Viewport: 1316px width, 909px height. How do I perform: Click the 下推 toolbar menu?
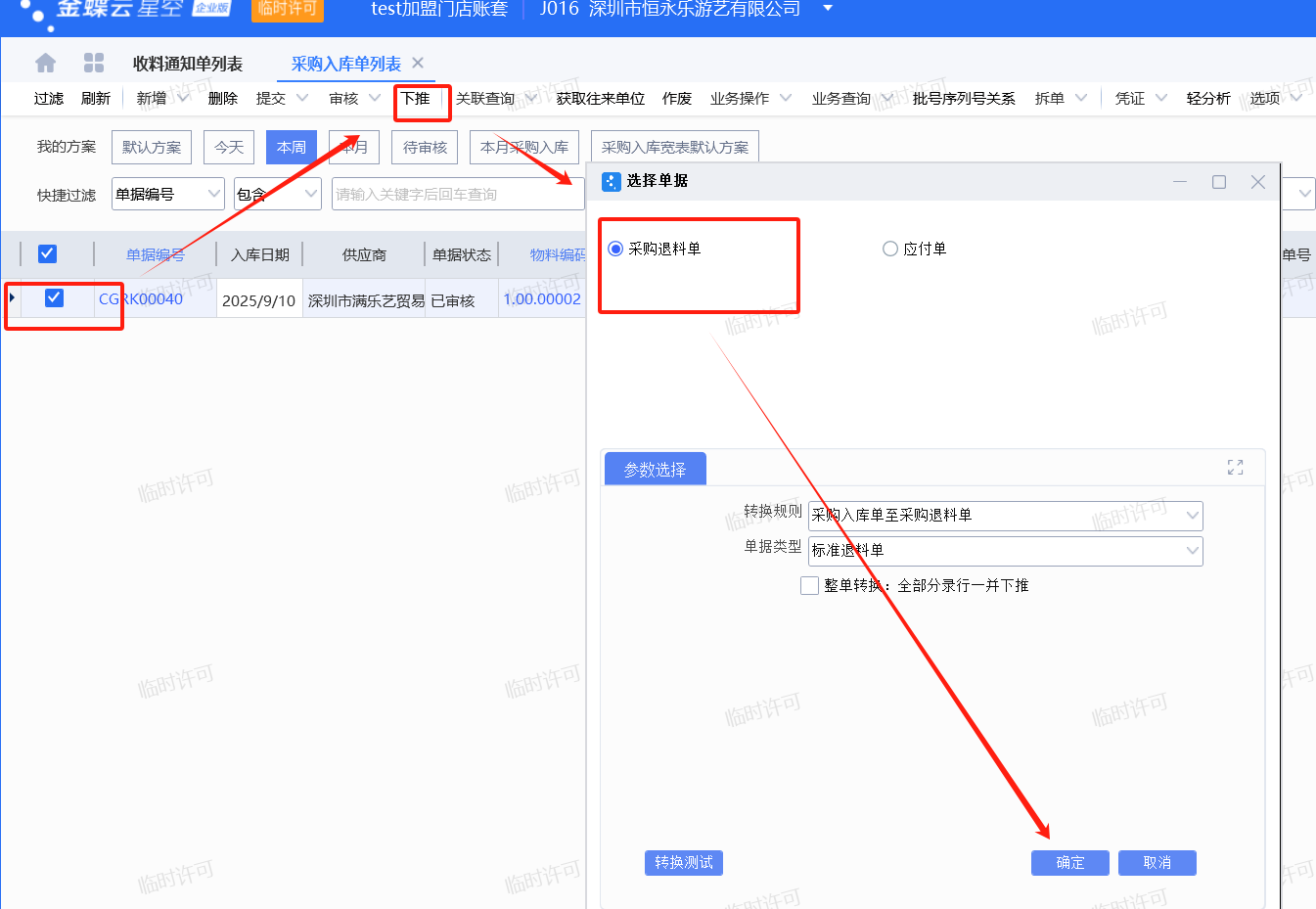click(x=416, y=99)
